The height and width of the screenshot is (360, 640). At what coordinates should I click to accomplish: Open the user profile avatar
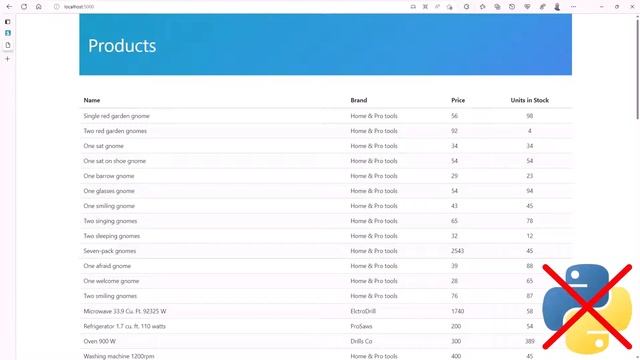557,7
